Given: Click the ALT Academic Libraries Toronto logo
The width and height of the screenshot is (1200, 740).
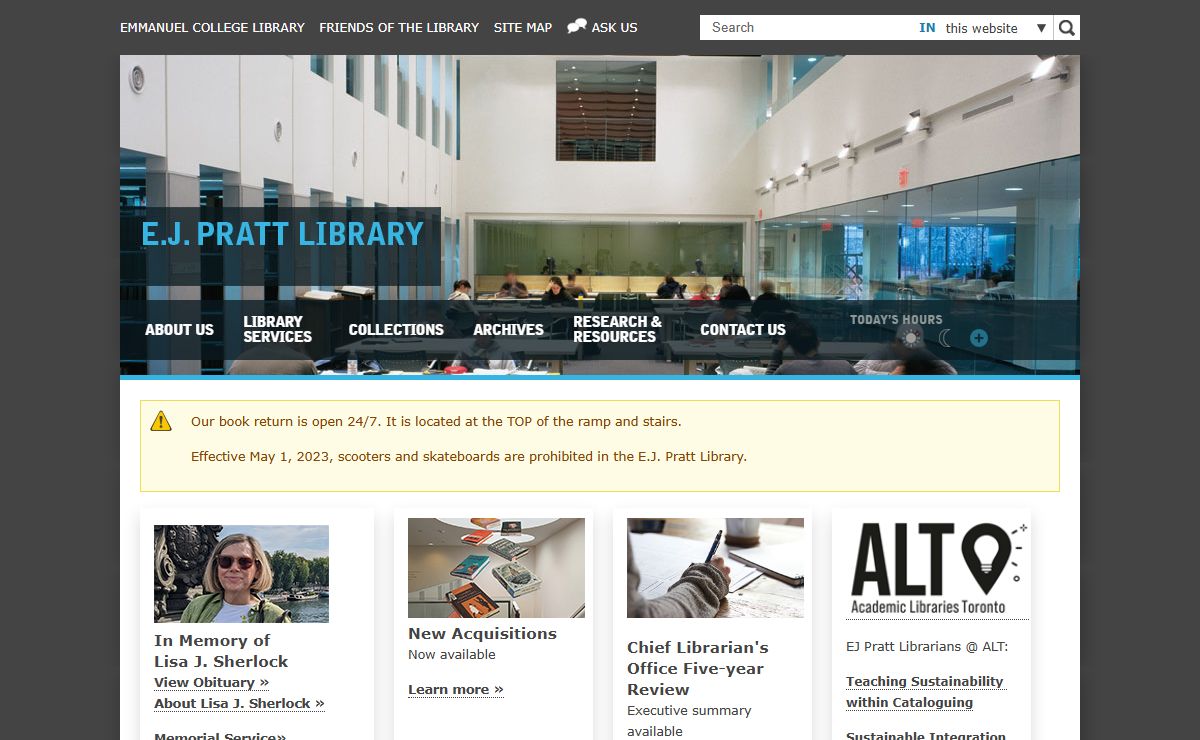Looking at the screenshot, I should 935,568.
